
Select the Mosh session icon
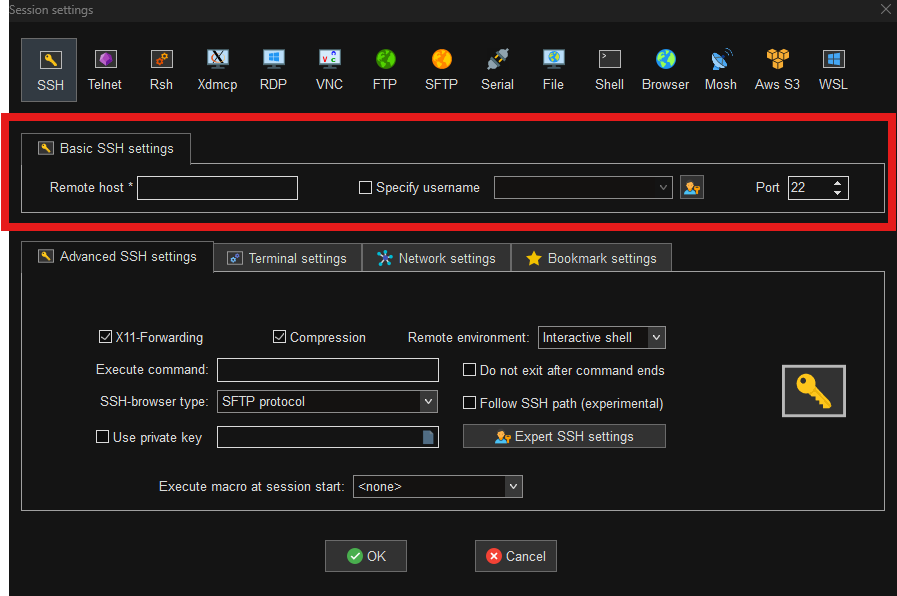click(x=721, y=70)
